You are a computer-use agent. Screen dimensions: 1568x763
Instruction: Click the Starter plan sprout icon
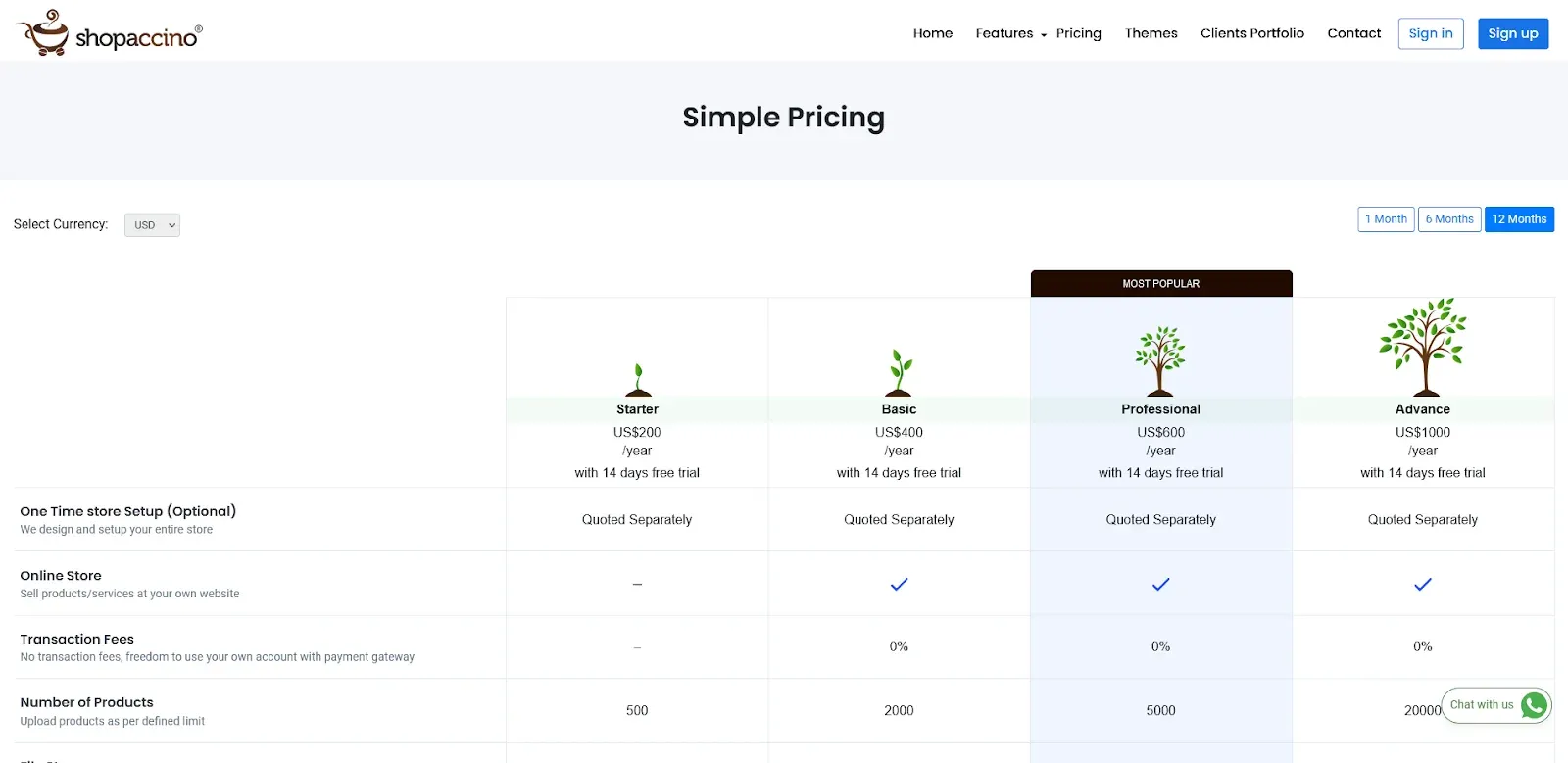638,379
